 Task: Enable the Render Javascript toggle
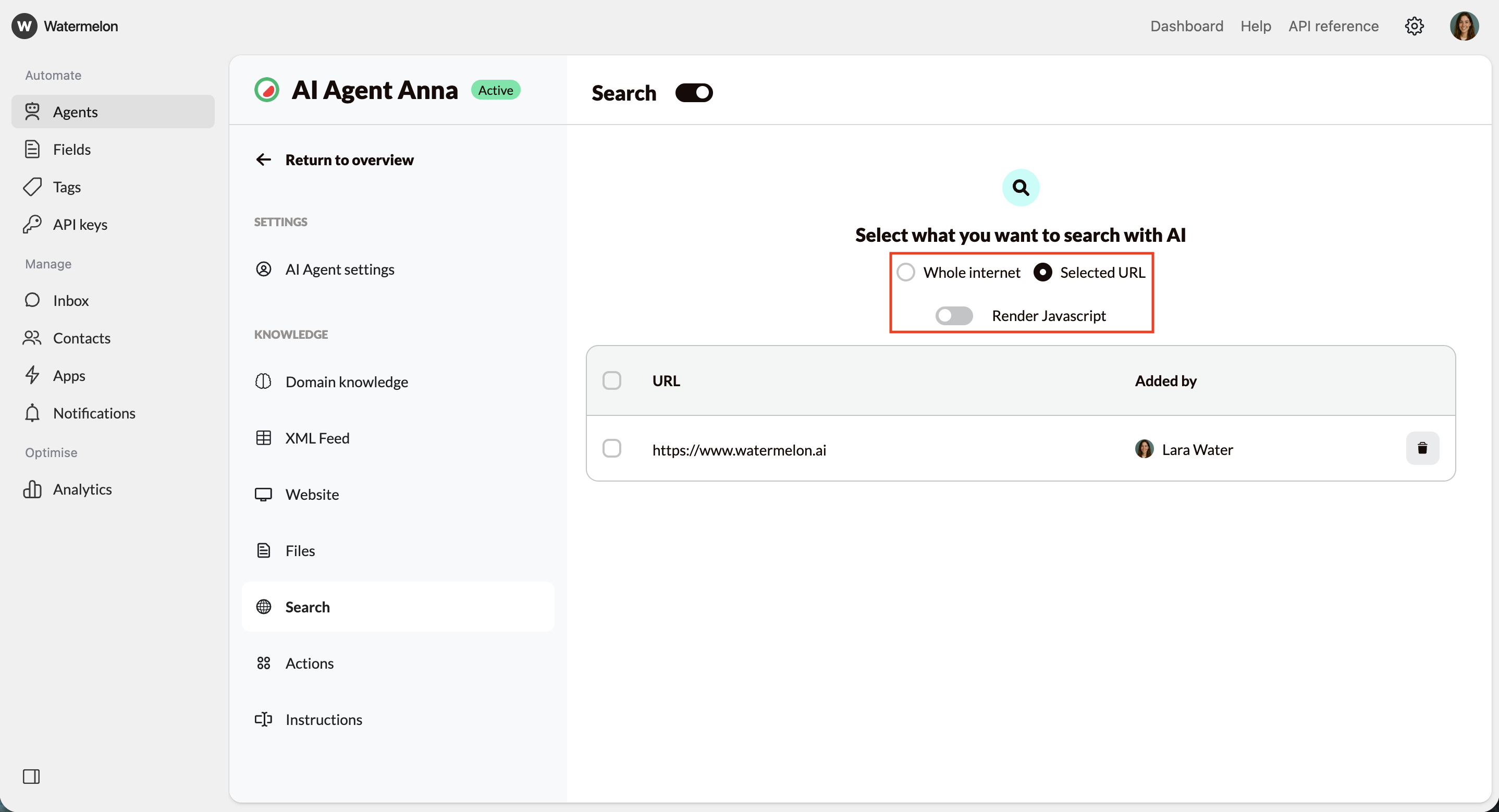(954, 315)
